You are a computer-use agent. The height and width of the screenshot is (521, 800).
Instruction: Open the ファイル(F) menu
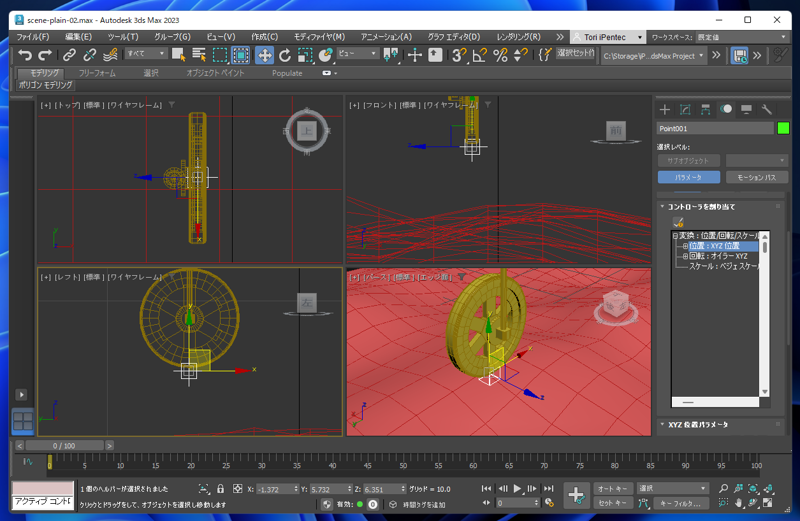[33, 37]
